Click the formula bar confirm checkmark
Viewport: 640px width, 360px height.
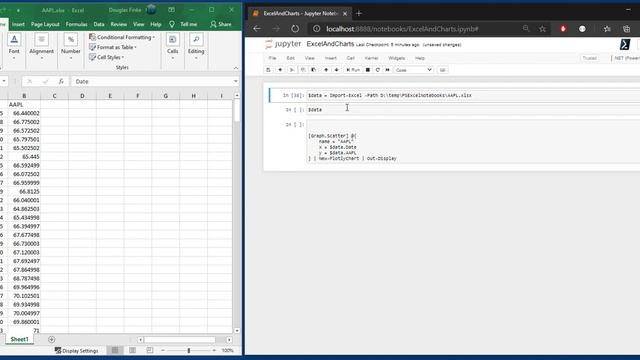[45, 81]
